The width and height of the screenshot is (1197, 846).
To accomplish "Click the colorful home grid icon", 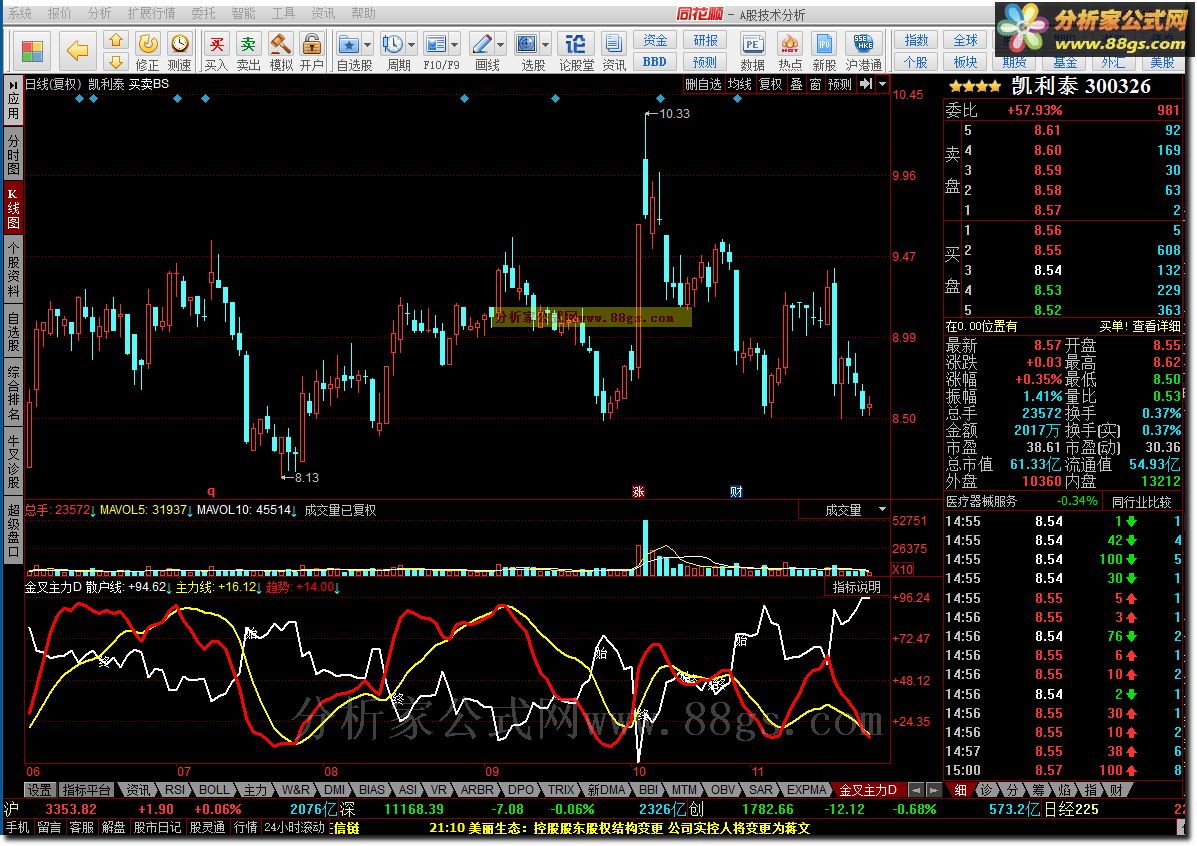I will coord(32,51).
